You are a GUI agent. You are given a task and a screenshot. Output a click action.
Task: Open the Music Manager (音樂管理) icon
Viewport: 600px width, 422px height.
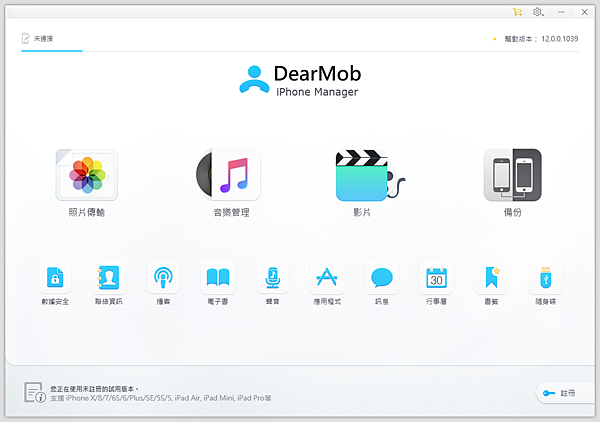tap(228, 175)
